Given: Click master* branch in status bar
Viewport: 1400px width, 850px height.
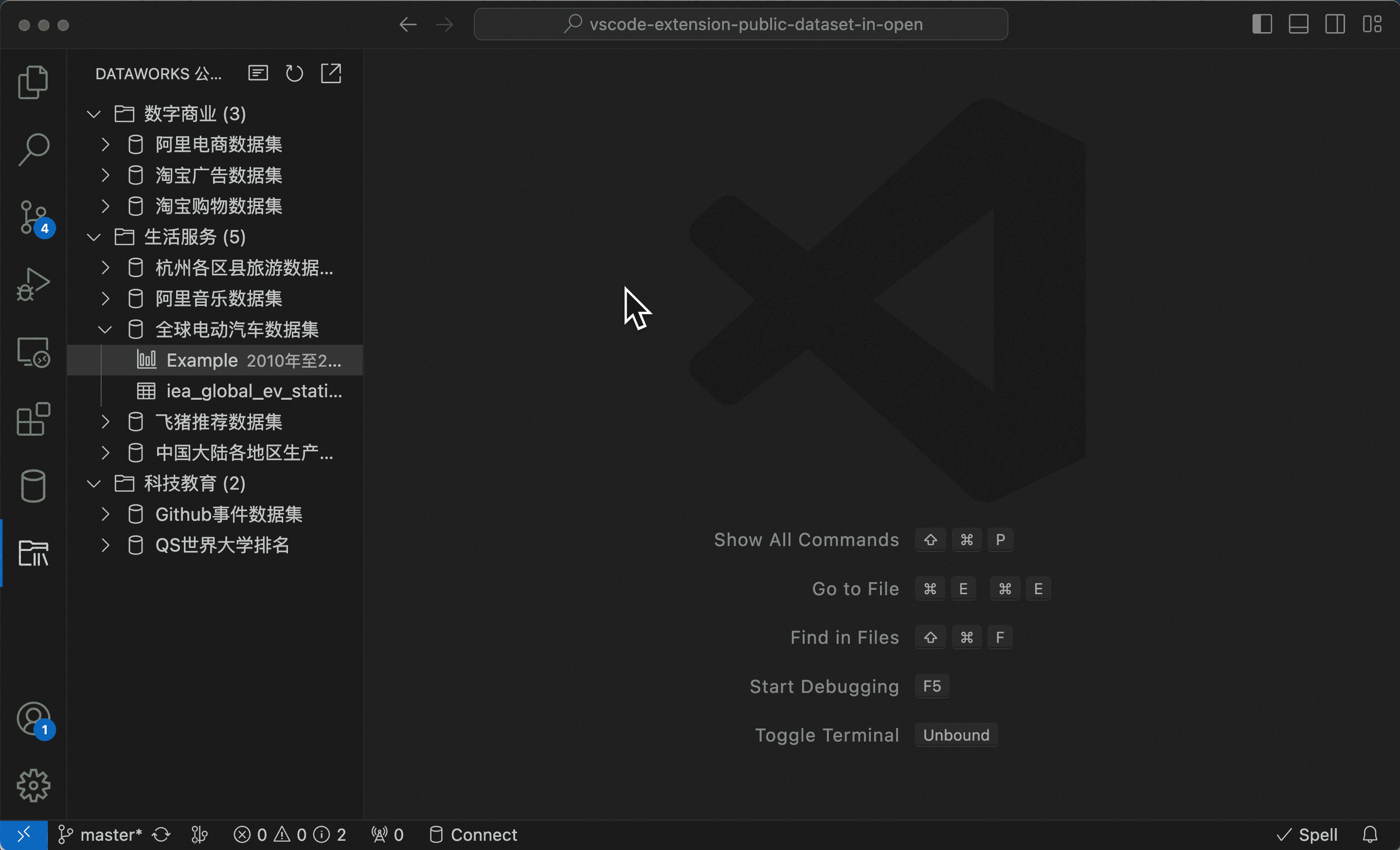Looking at the screenshot, I should click(100, 834).
